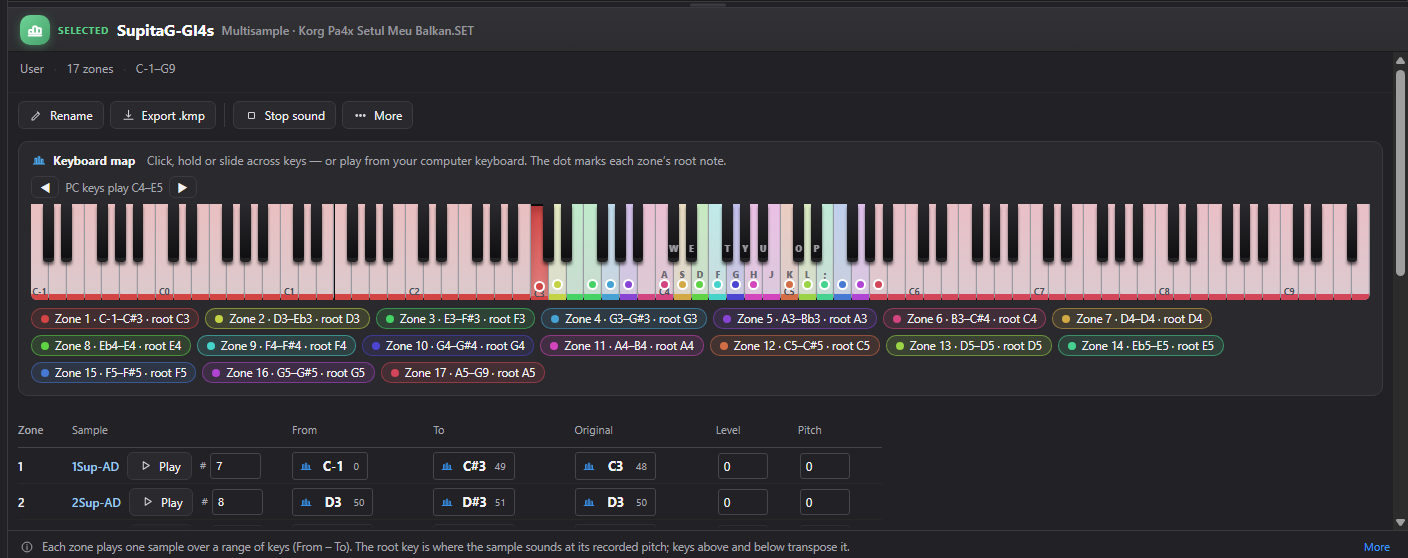Select Zone 10 G4–G#4 chip

[447, 346]
